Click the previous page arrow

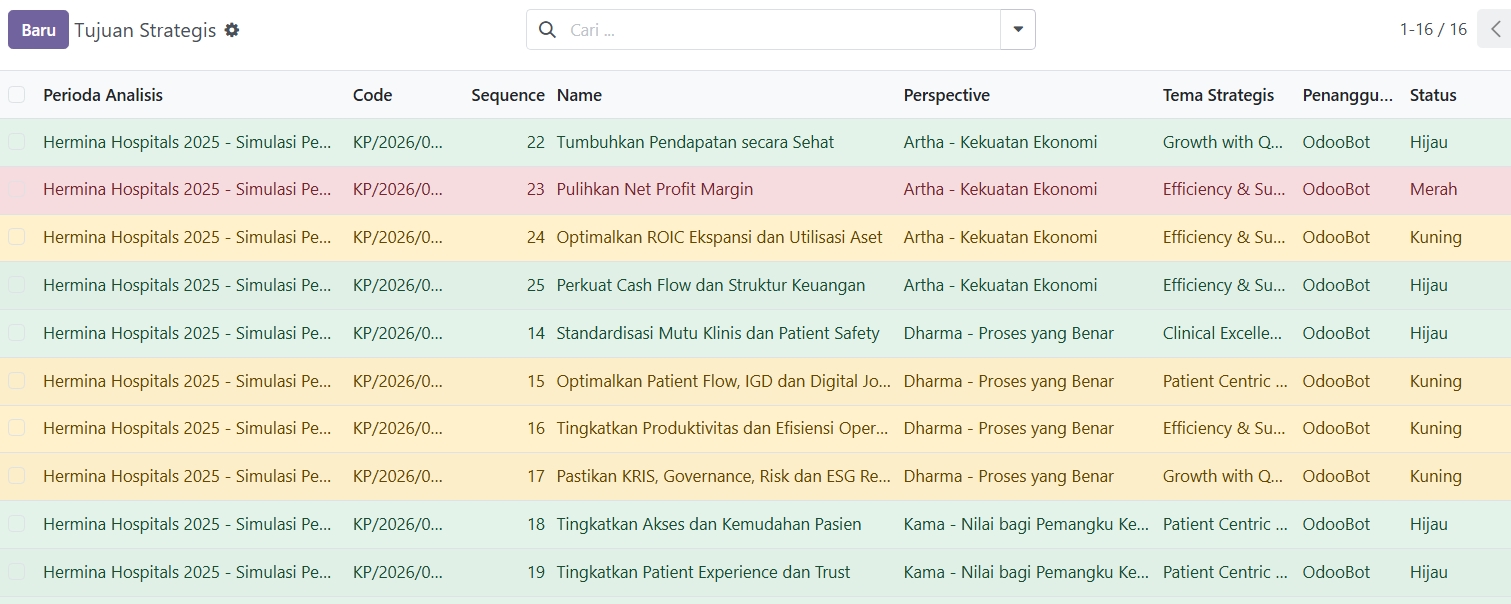[x=1495, y=30]
